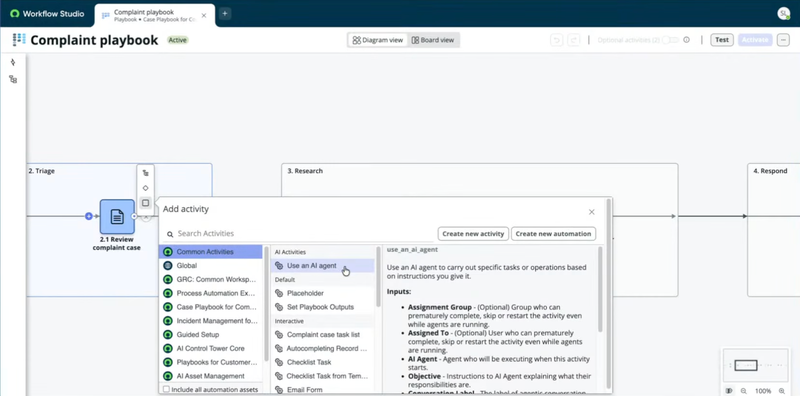
Task: Click Create new automation
Action: pyautogui.click(x=554, y=234)
